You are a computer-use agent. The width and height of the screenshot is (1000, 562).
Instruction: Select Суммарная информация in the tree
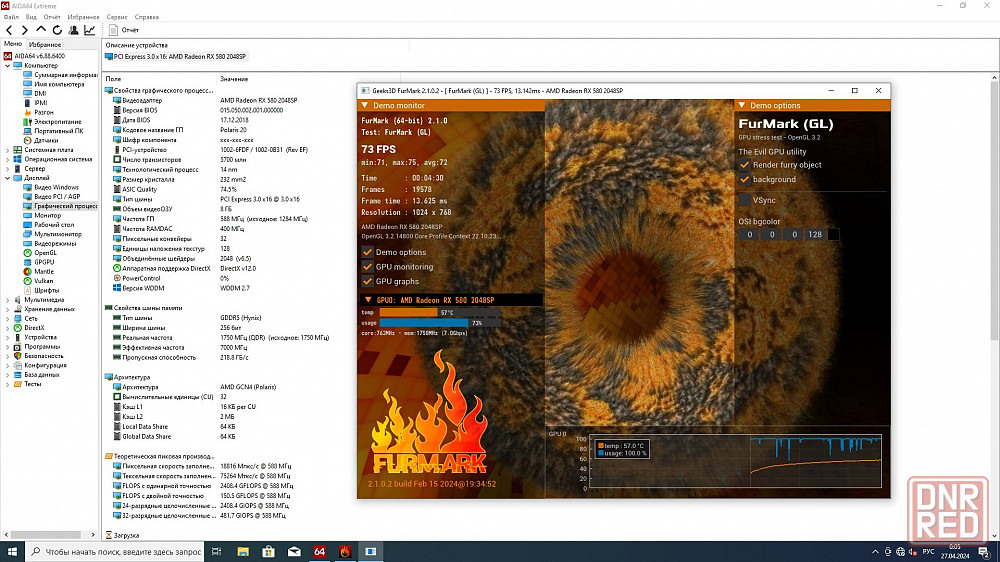coord(65,75)
